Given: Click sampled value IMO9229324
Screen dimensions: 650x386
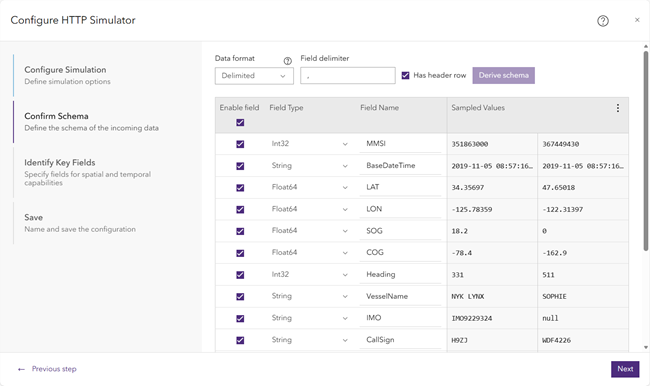Looking at the screenshot, I should click(x=472, y=318).
